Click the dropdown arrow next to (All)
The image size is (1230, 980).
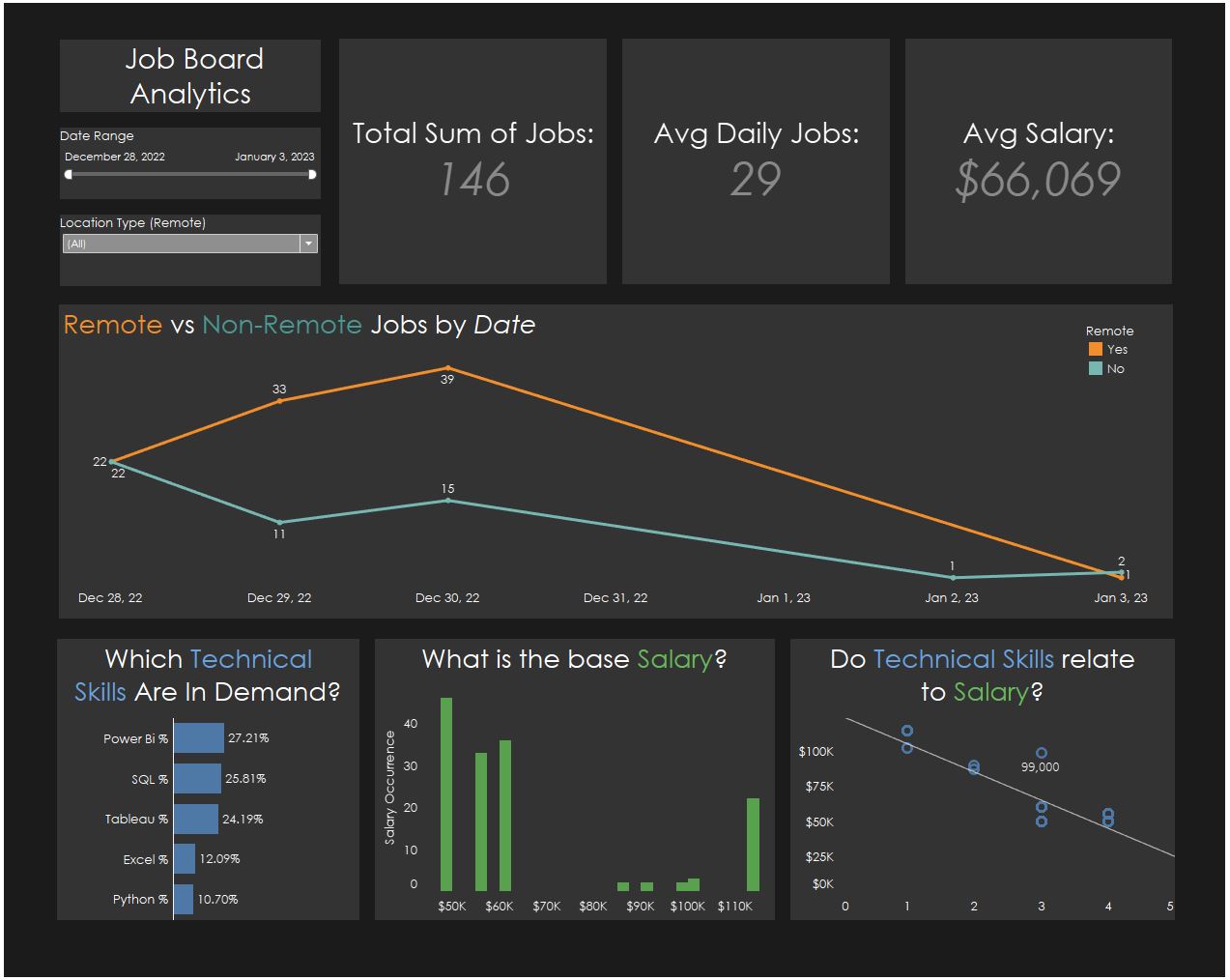pyautogui.click(x=309, y=243)
